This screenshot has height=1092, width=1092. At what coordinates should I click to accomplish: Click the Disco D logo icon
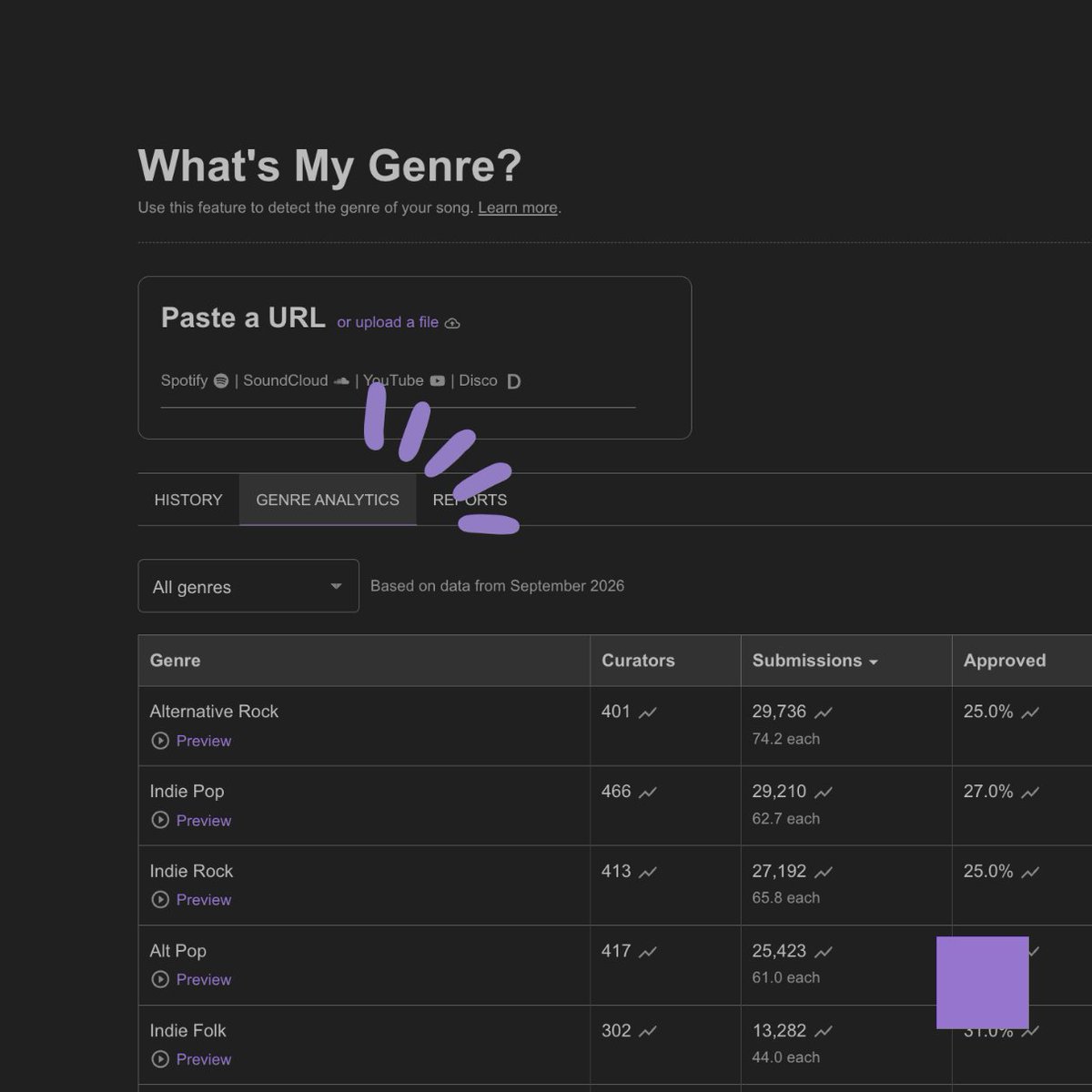pos(513,381)
